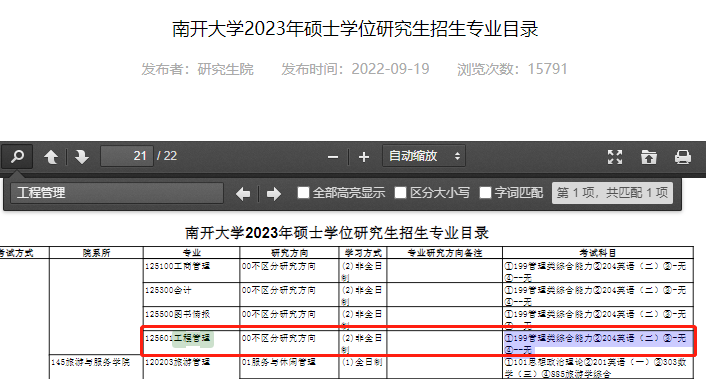This screenshot has width=706, height=379.
Task: Click the 研究生院 publisher text
Action: coord(226,69)
